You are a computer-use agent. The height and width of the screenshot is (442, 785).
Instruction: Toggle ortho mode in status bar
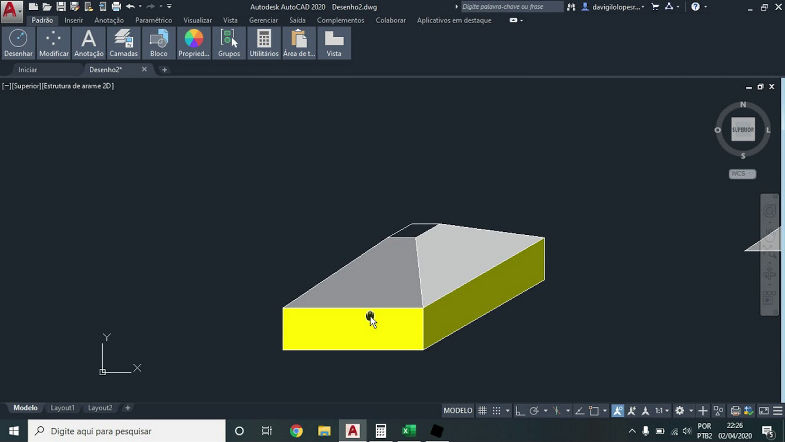(519, 410)
